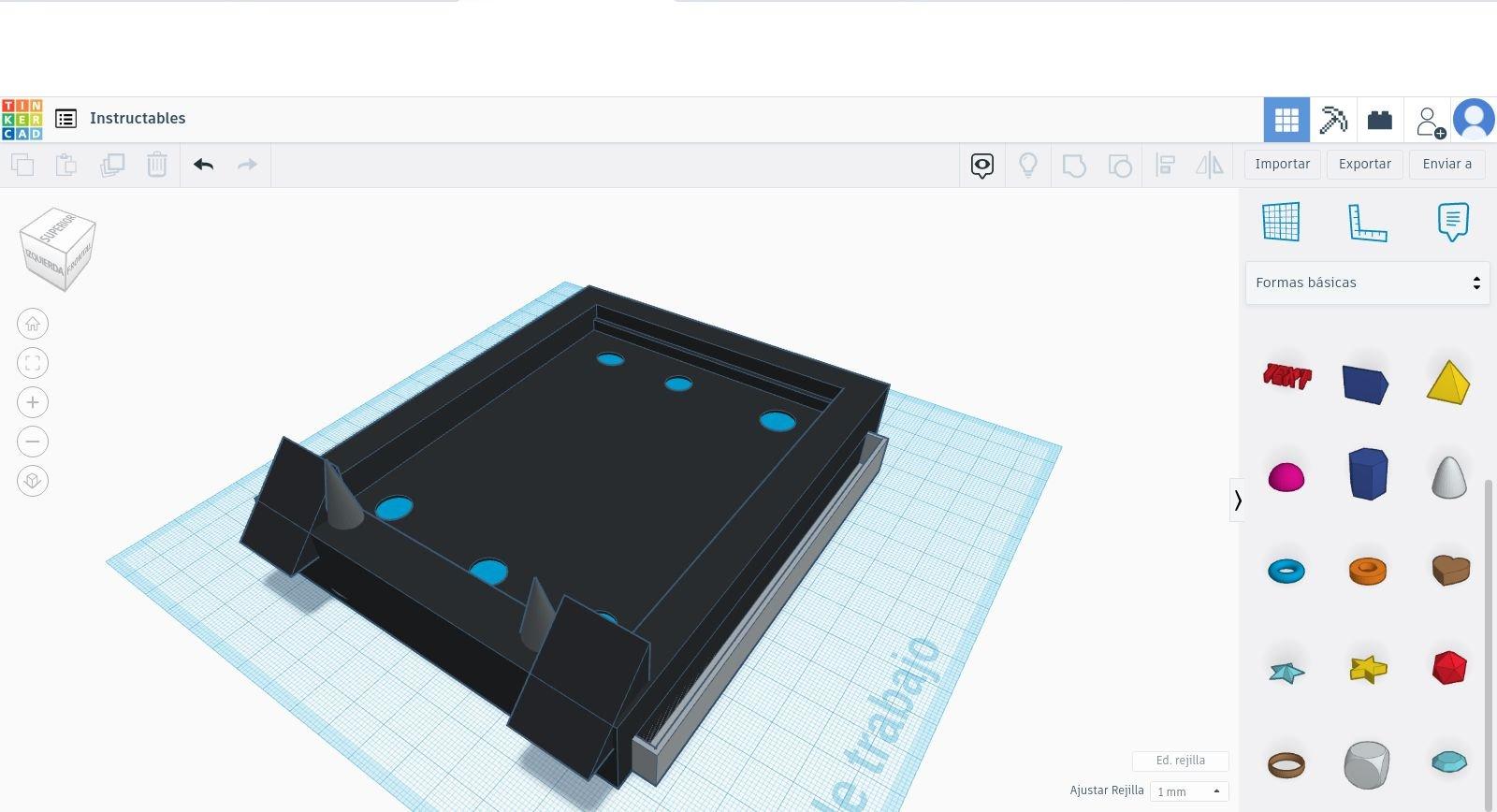Open the Formas básicas shapes dropdown
Image resolution: width=1497 pixels, height=812 pixels.
click(1367, 283)
